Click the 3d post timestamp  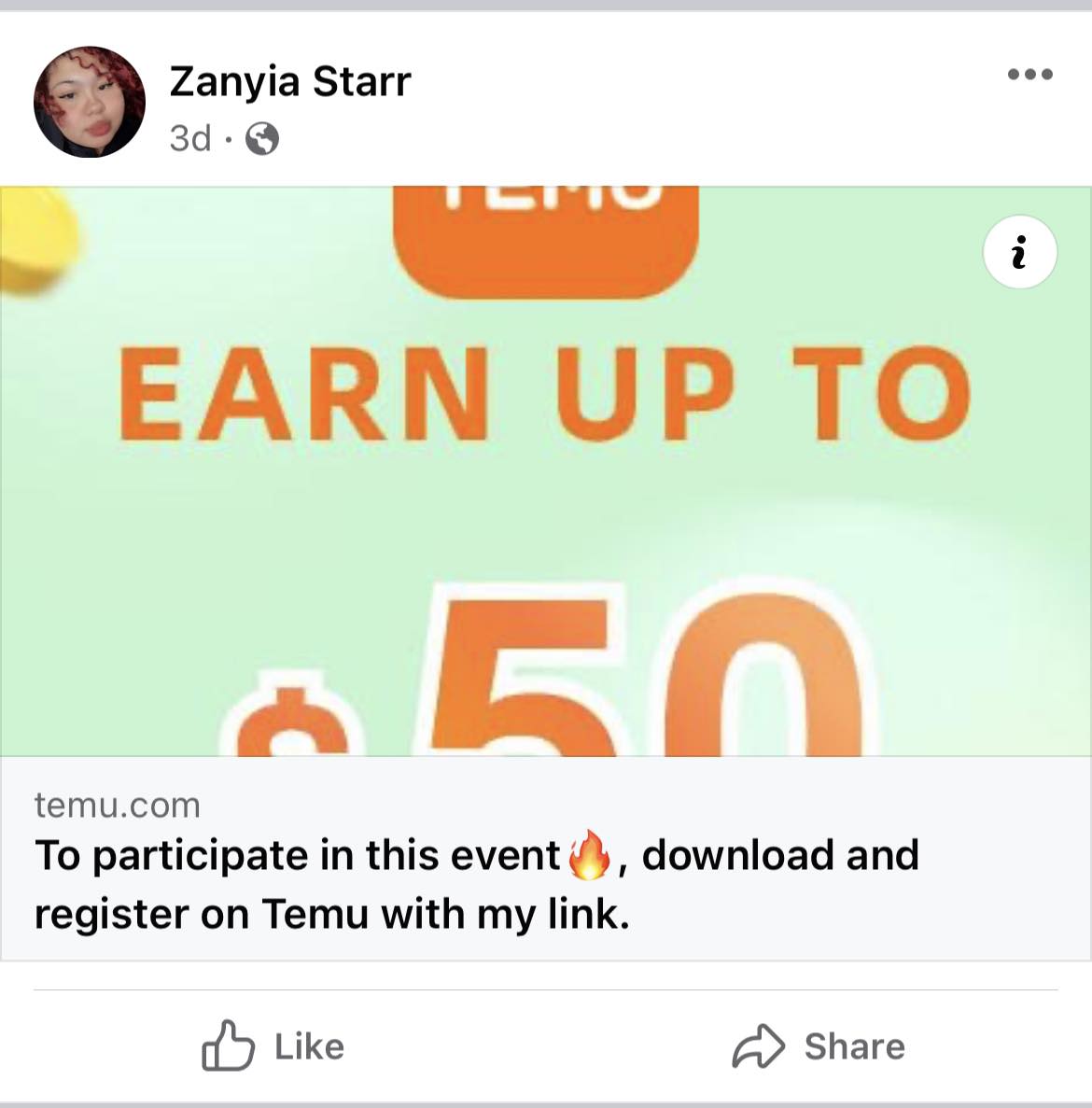[x=190, y=138]
